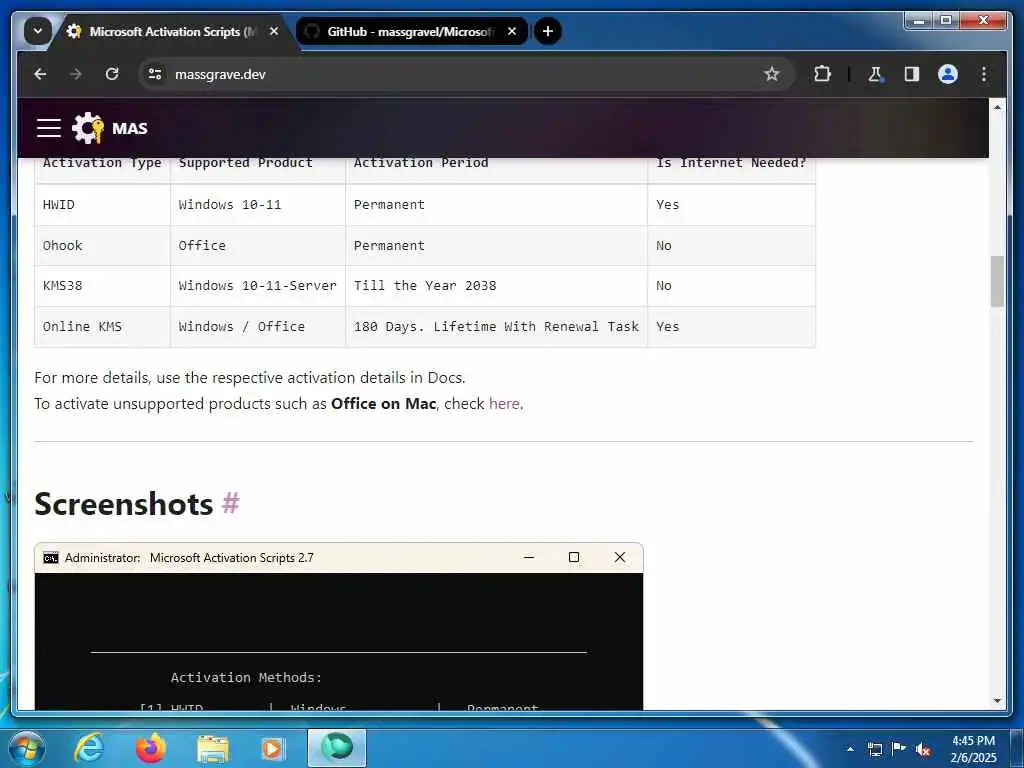Open the Windows Start button
The image size is (1024, 768).
click(x=26, y=748)
